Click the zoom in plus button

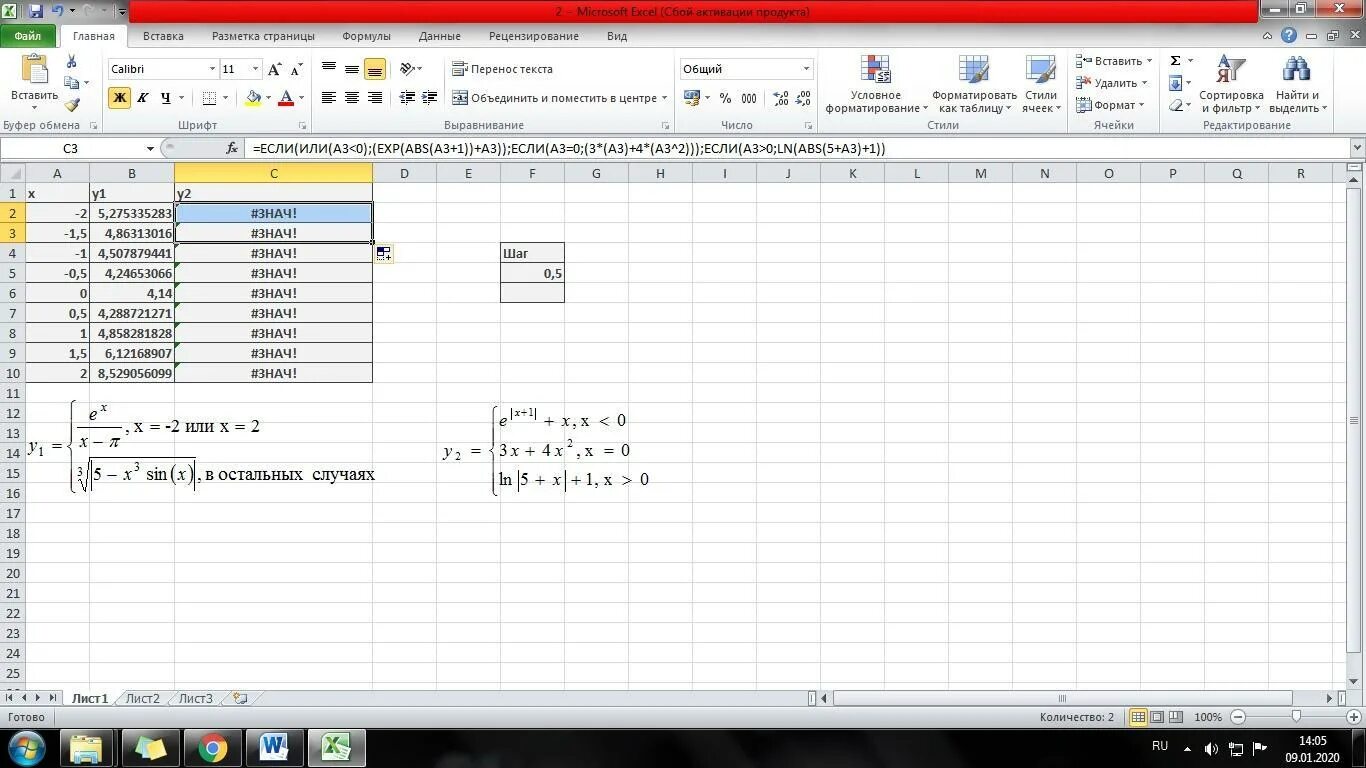point(1354,717)
